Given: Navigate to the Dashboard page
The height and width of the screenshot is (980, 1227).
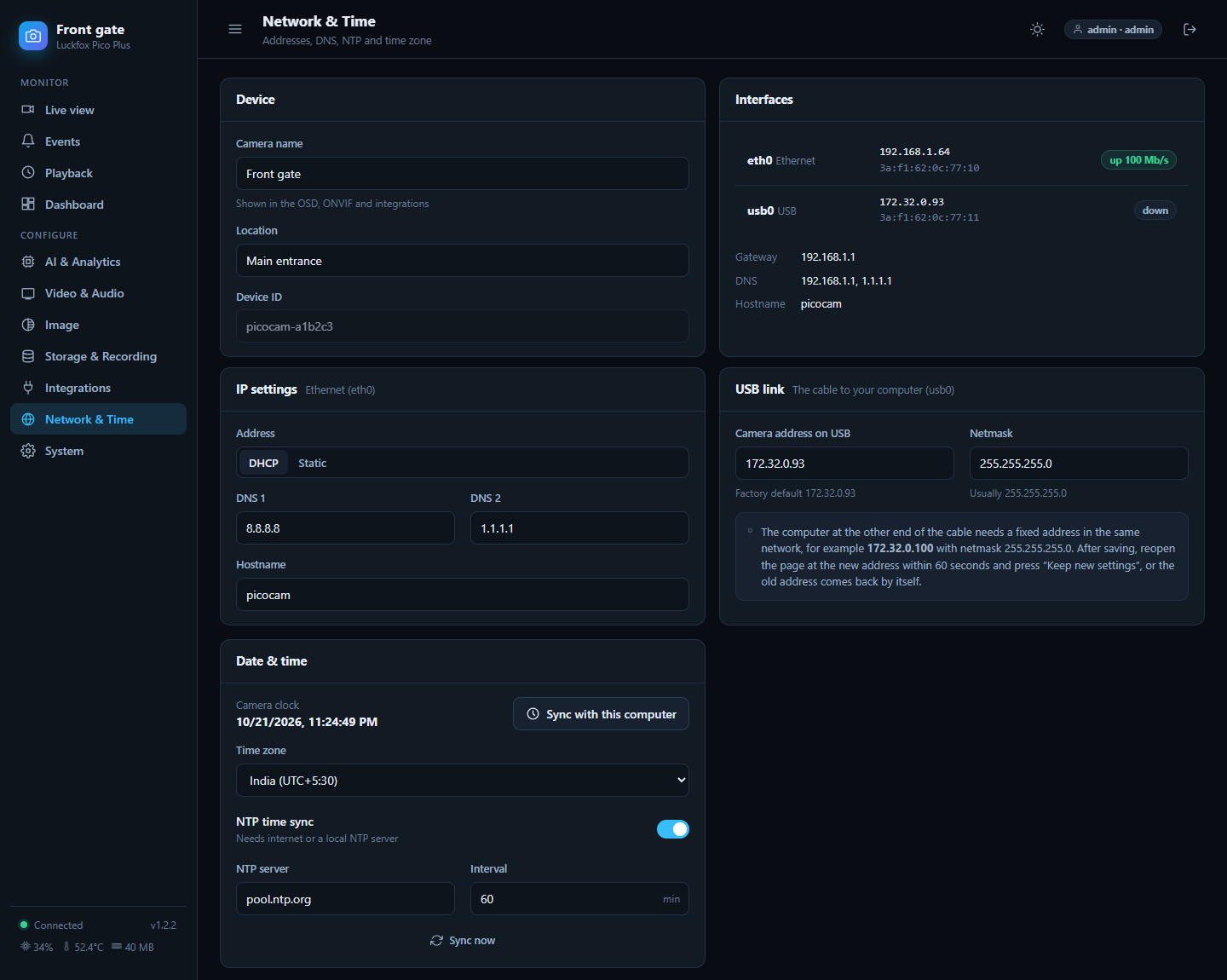Looking at the screenshot, I should coord(98,205).
